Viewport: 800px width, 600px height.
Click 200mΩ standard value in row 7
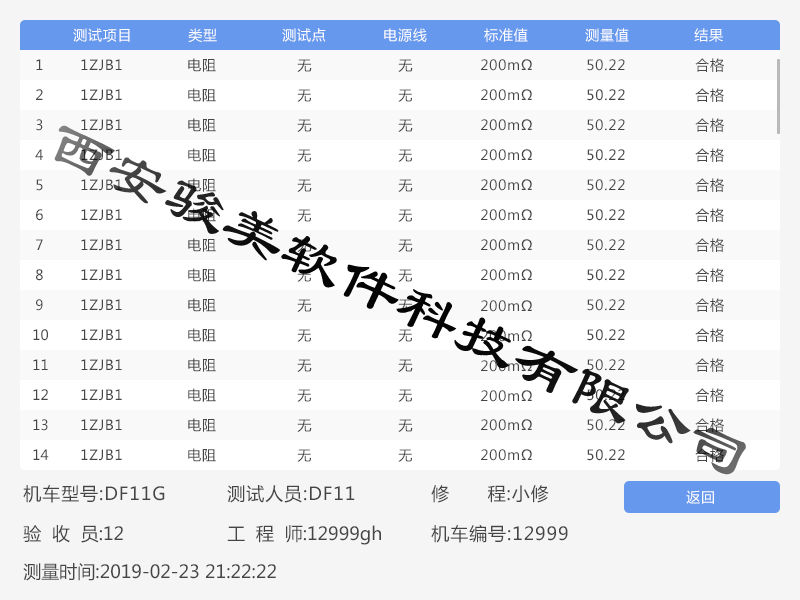point(506,246)
